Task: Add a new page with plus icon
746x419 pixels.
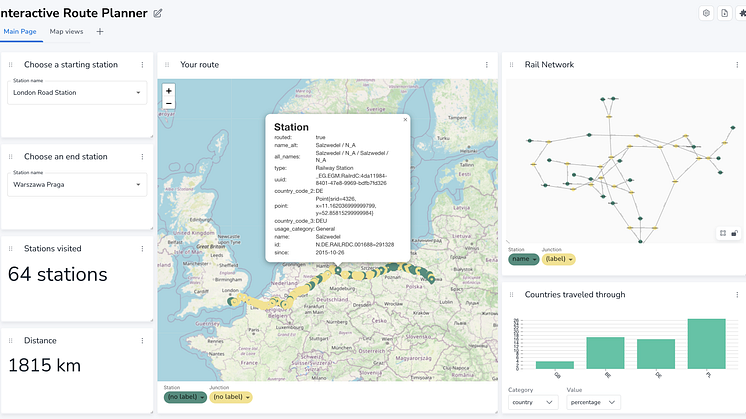Action: click(x=99, y=31)
